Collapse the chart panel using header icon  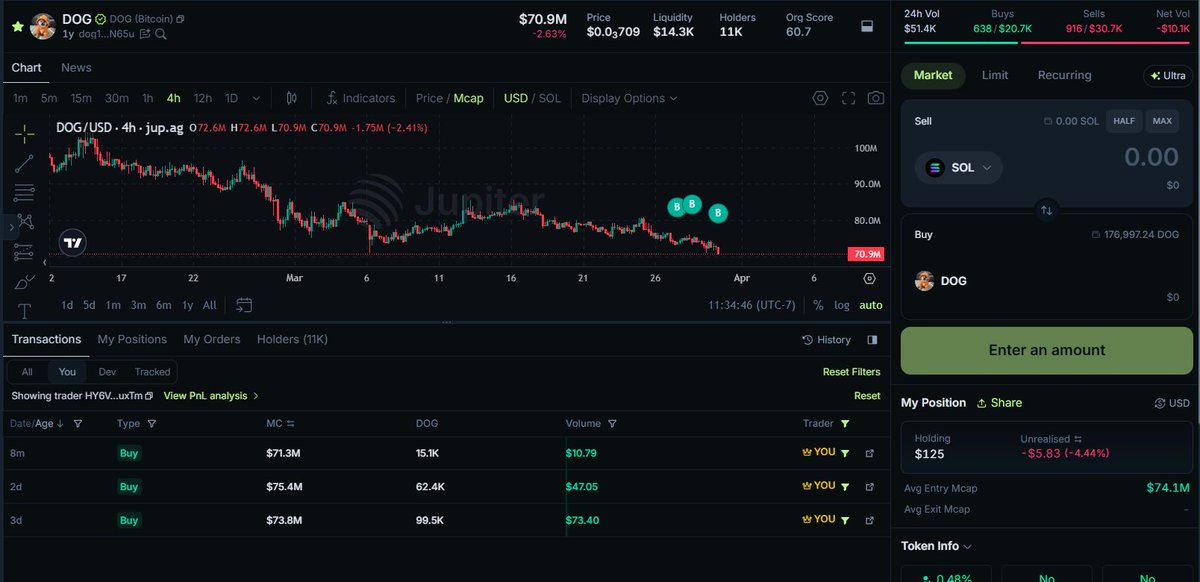[867, 26]
